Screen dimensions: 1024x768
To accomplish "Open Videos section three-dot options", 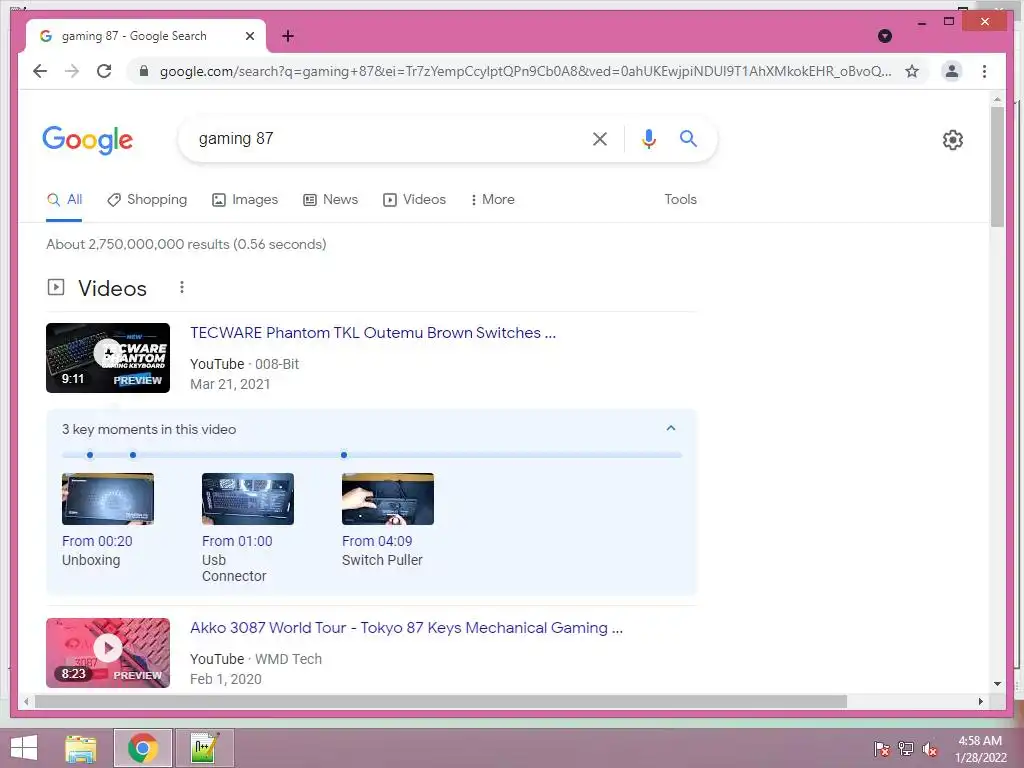I will coord(182,287).
